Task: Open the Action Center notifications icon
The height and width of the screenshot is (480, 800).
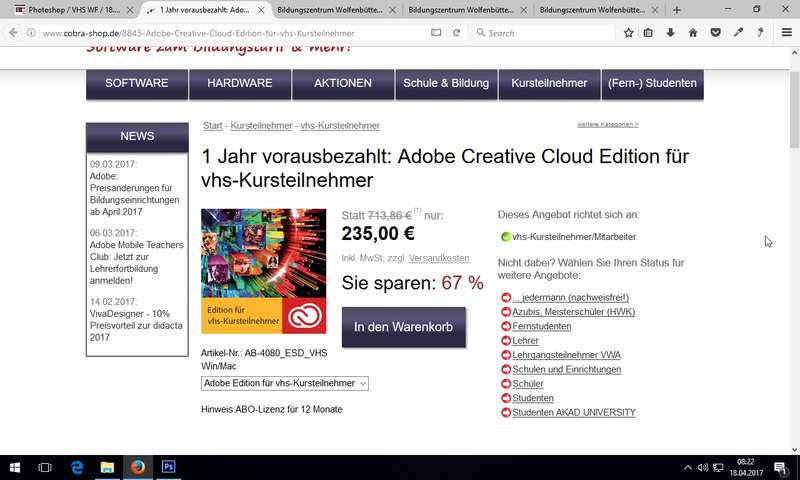Action: (780, 467)
